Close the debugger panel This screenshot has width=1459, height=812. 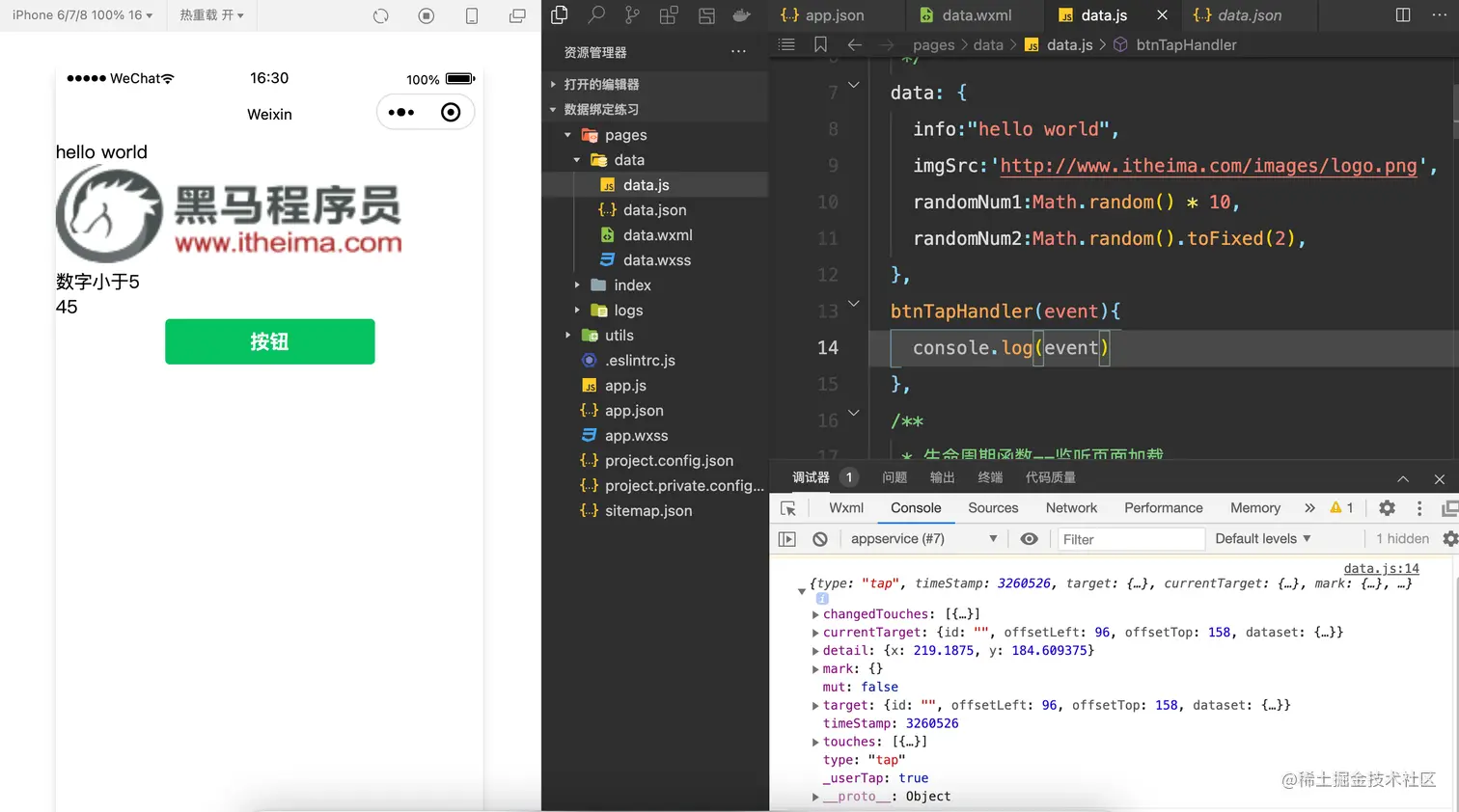[1440, 479]
